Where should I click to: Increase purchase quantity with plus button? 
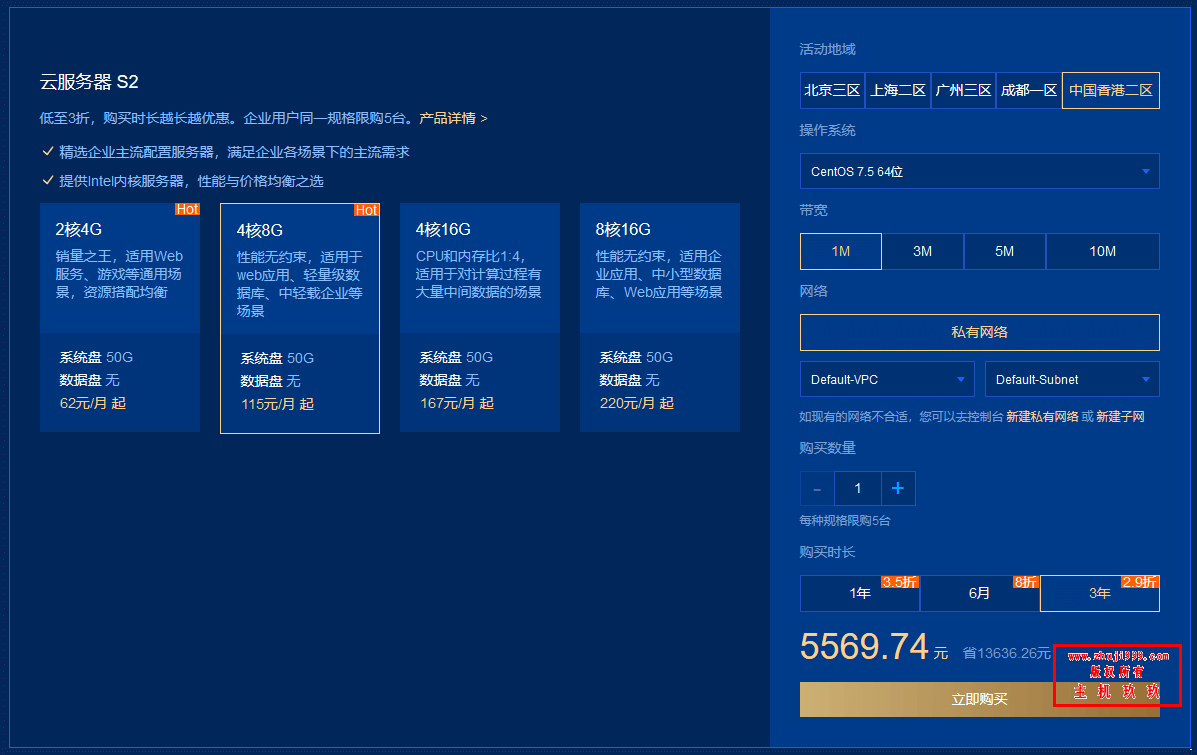click(898, 489)
